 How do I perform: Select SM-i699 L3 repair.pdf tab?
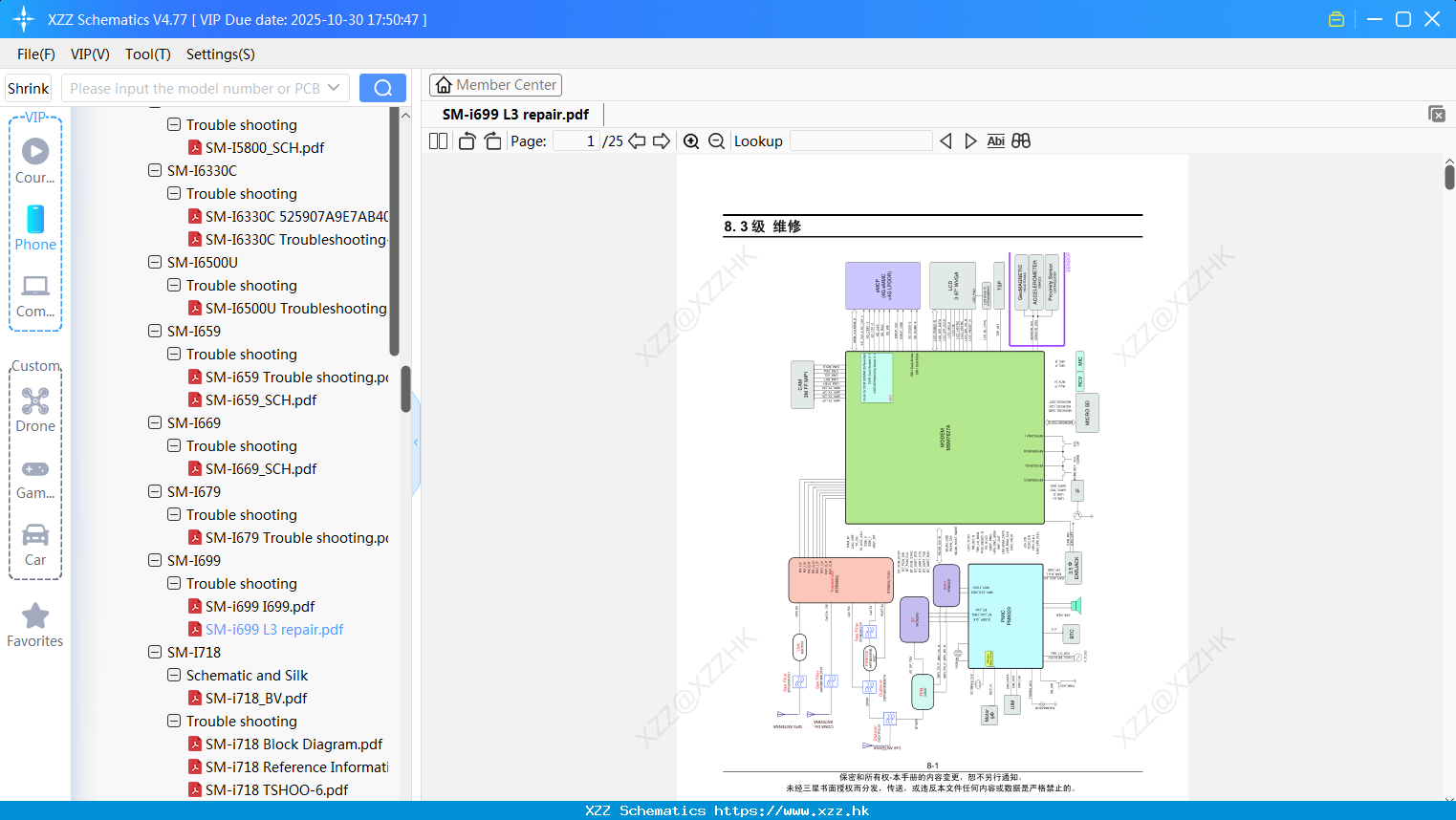point(515,114)
